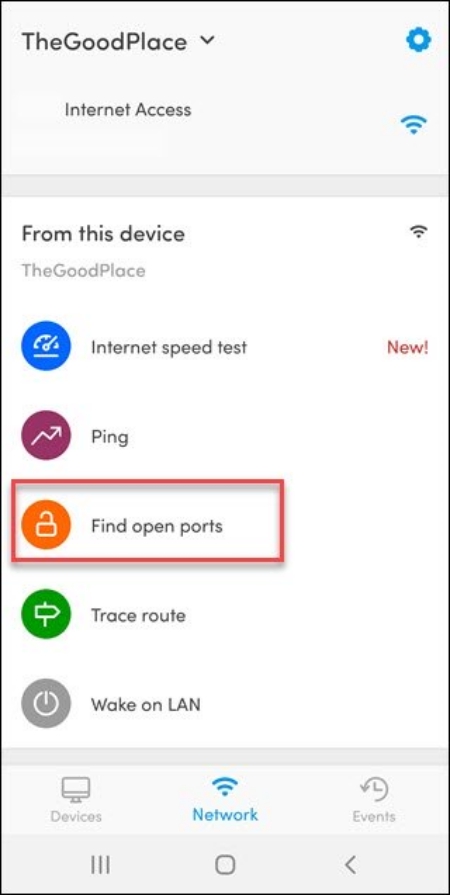The width and height of the screenshot is (450, 895).
Task: Expand the TheGoodPlace network dropdown chevron
Action: point(207,41)
